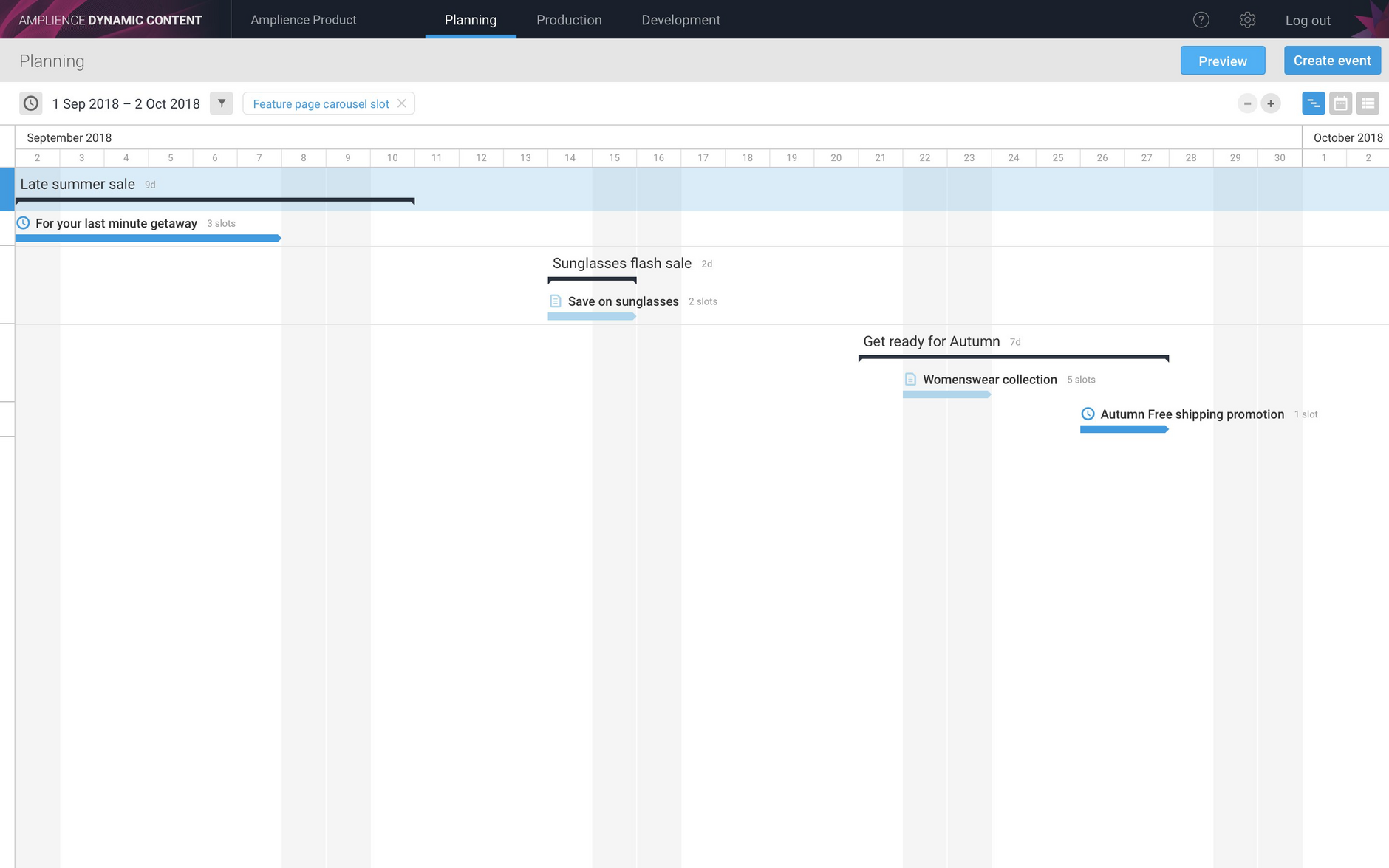Switch to list view
The width and height of the screenshot is (1389, 868).
coord(1368,103)
